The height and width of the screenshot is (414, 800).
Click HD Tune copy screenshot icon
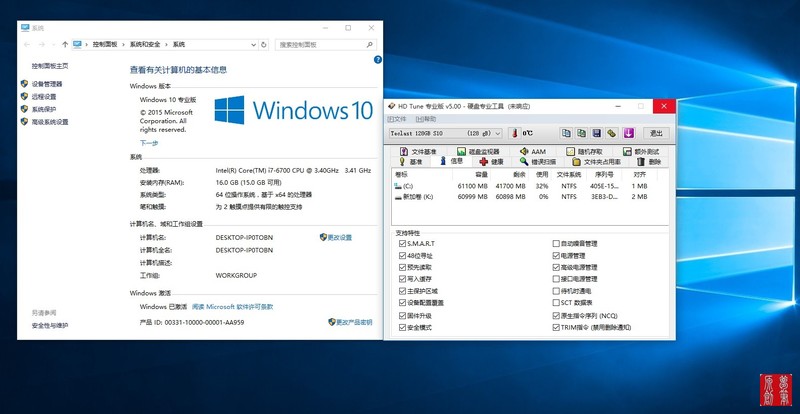click(581, 133)
